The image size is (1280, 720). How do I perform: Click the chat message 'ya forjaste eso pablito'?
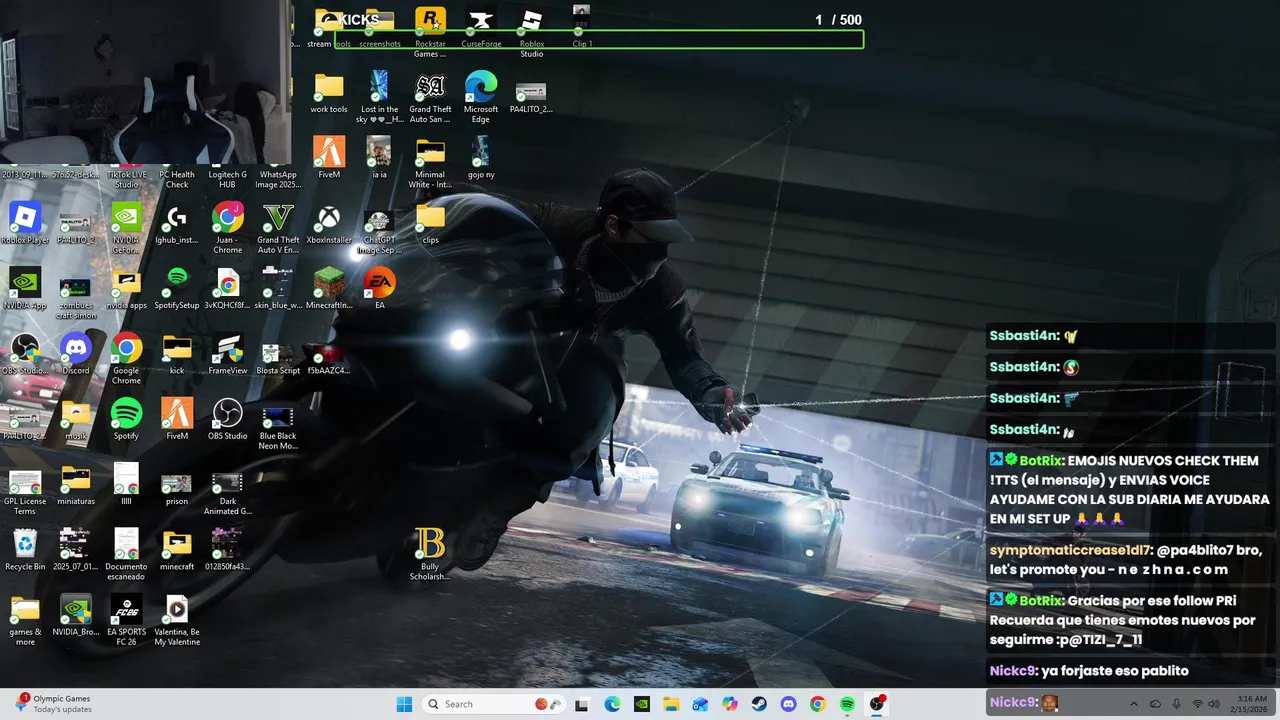click(x=1115, y=671)
